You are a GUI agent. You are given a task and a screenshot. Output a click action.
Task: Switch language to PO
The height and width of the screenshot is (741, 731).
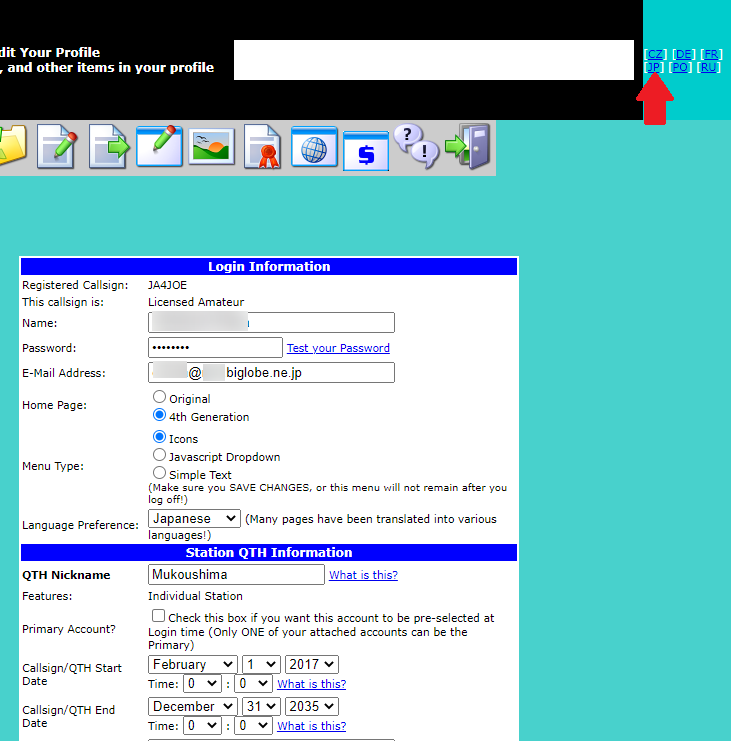pos(680,67)
